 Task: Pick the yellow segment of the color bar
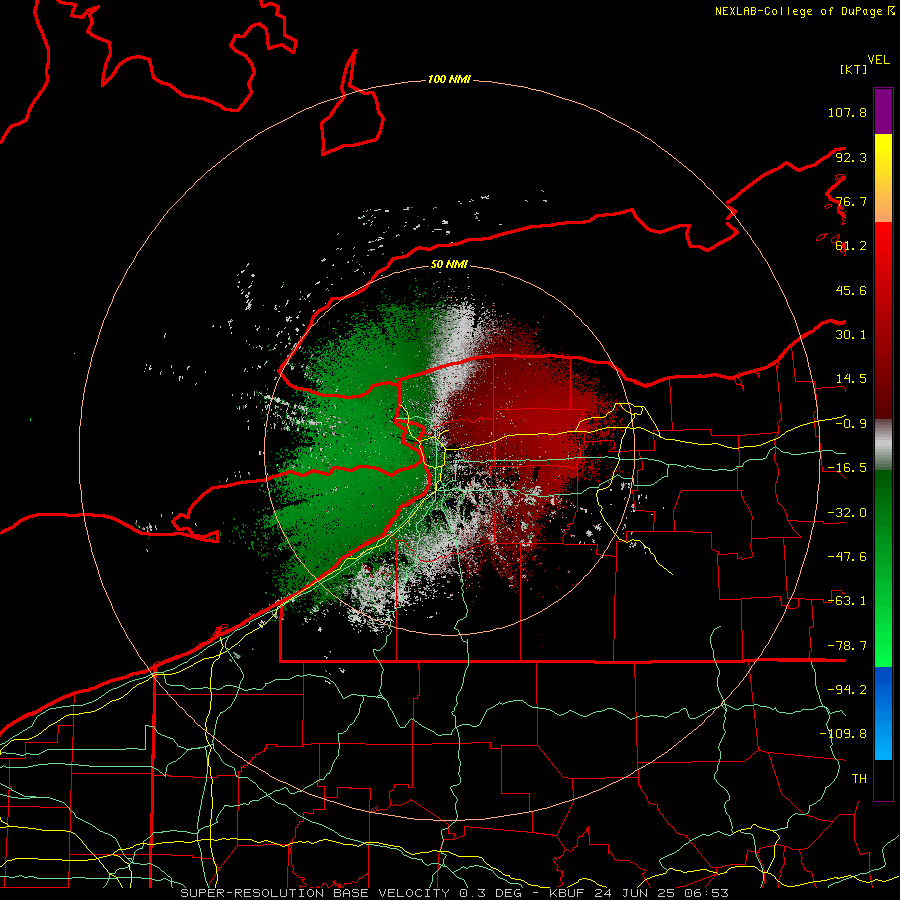pyautogui.click(x=883, y=178)
